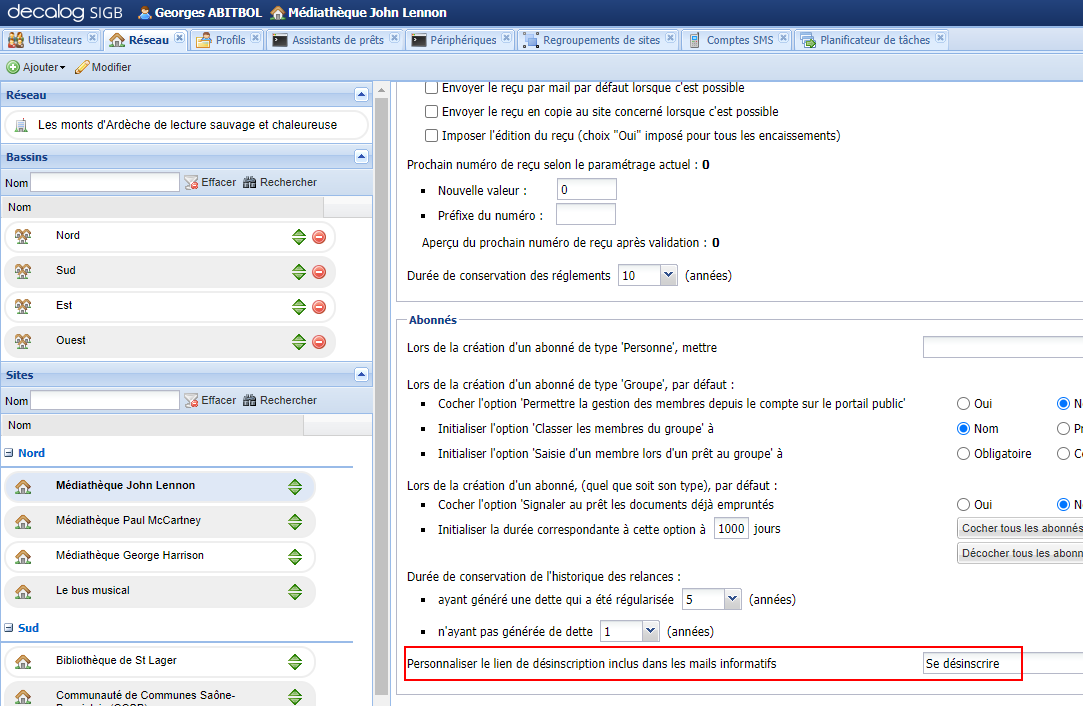Viewport: 1083px width, 706px height.
Task: Click the reorder arrows for Le bus musical
Action: (x=295, y=592)
